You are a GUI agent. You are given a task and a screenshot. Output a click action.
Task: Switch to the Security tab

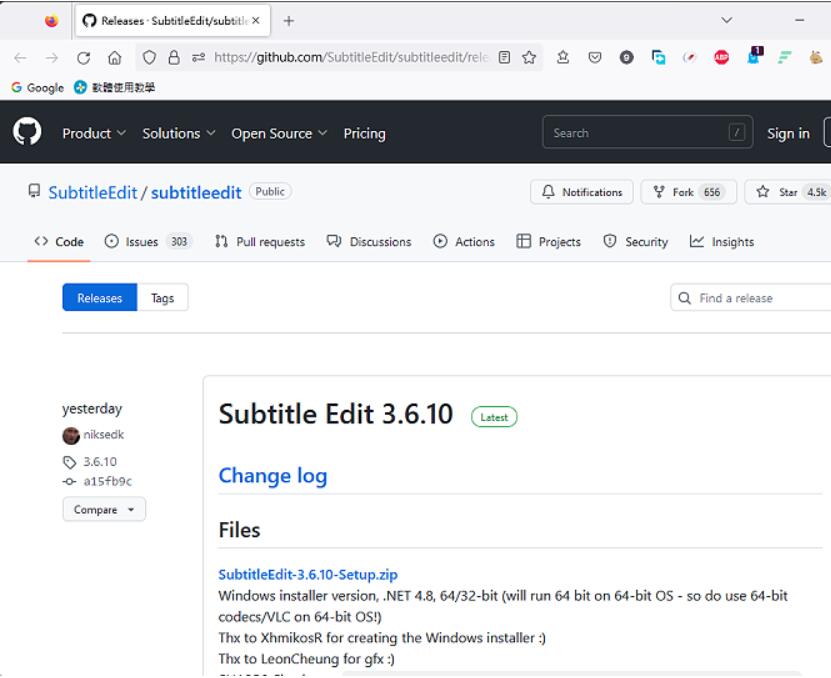(x=635, y=242)
